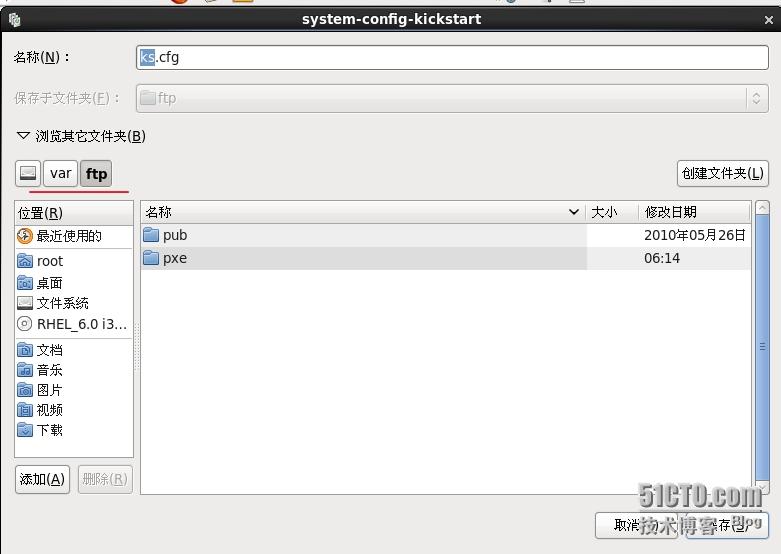Viewport: 781px width, 554px height.
Task: Click the 取消 cancel button
Action: pos(636,525)
